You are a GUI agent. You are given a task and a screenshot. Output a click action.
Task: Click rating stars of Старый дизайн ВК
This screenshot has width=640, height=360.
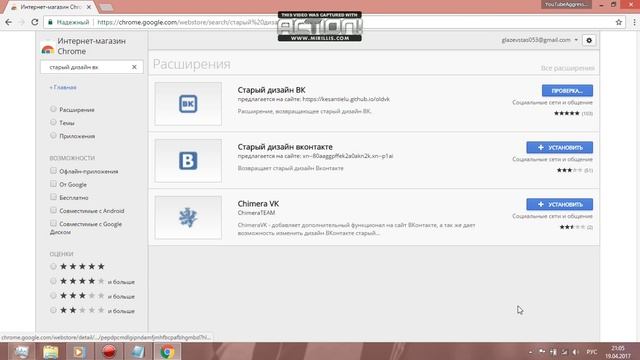pos(567,113)
